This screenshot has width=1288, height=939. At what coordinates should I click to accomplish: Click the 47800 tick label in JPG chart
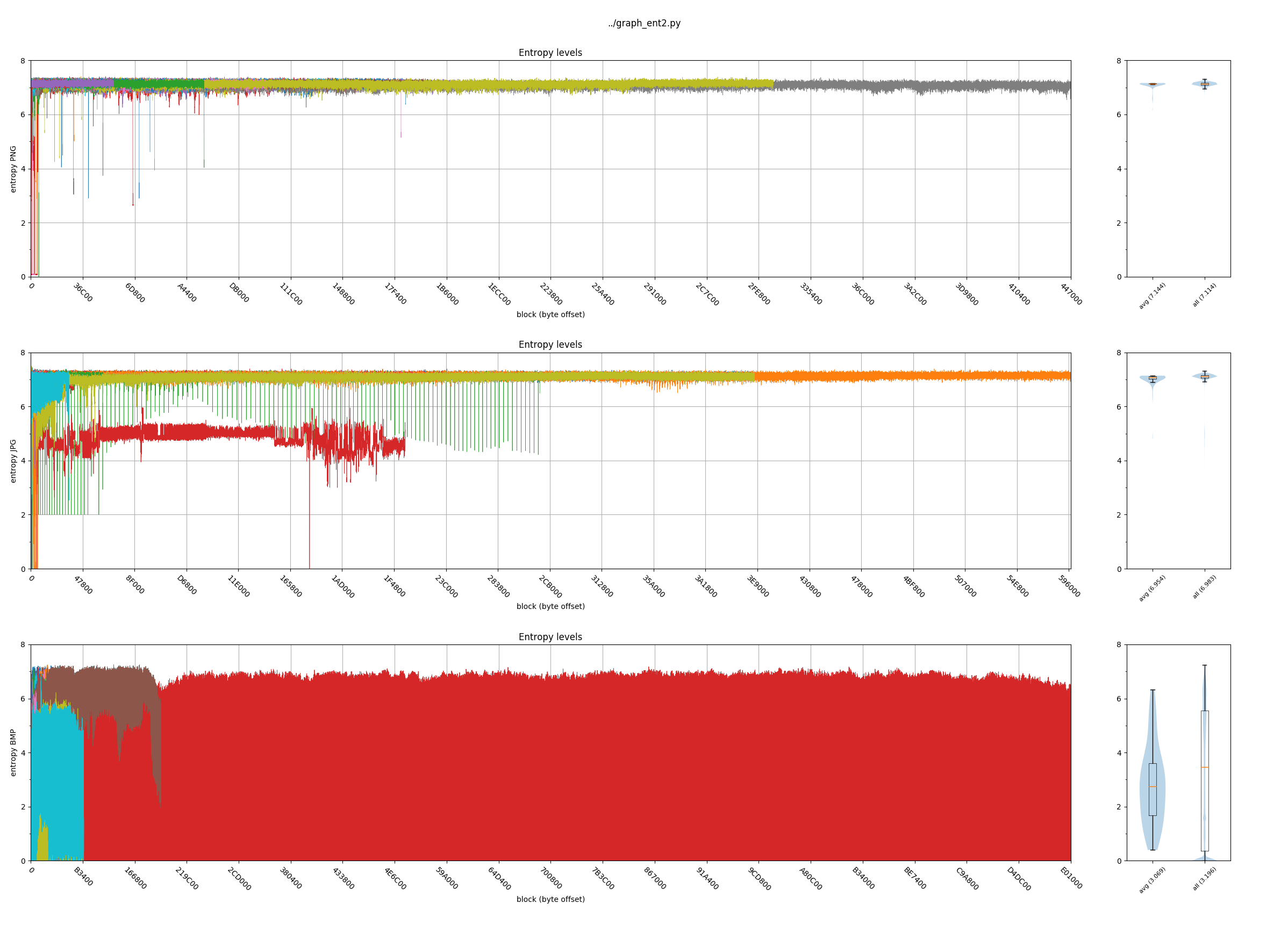(83, 585)
